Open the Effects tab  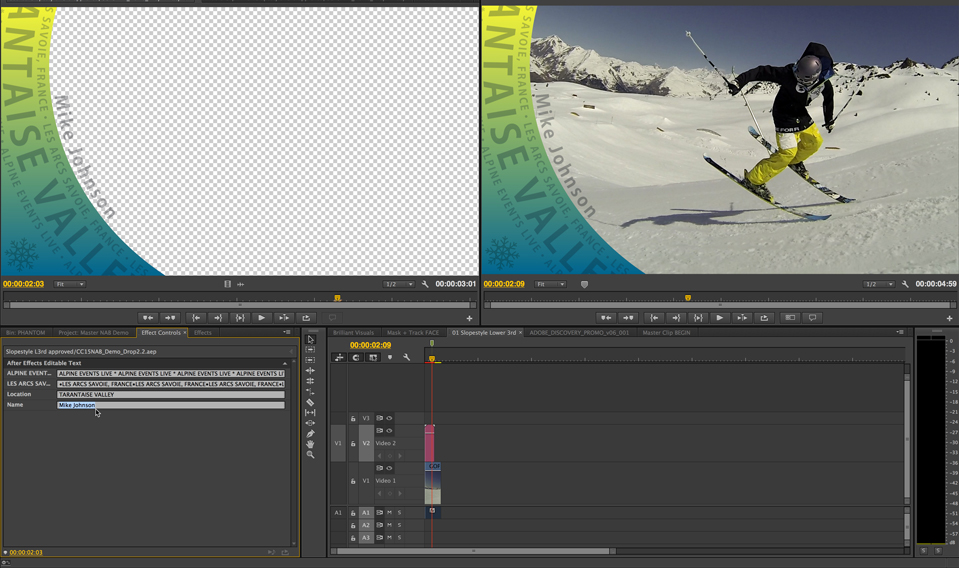(x=202, y=333)
